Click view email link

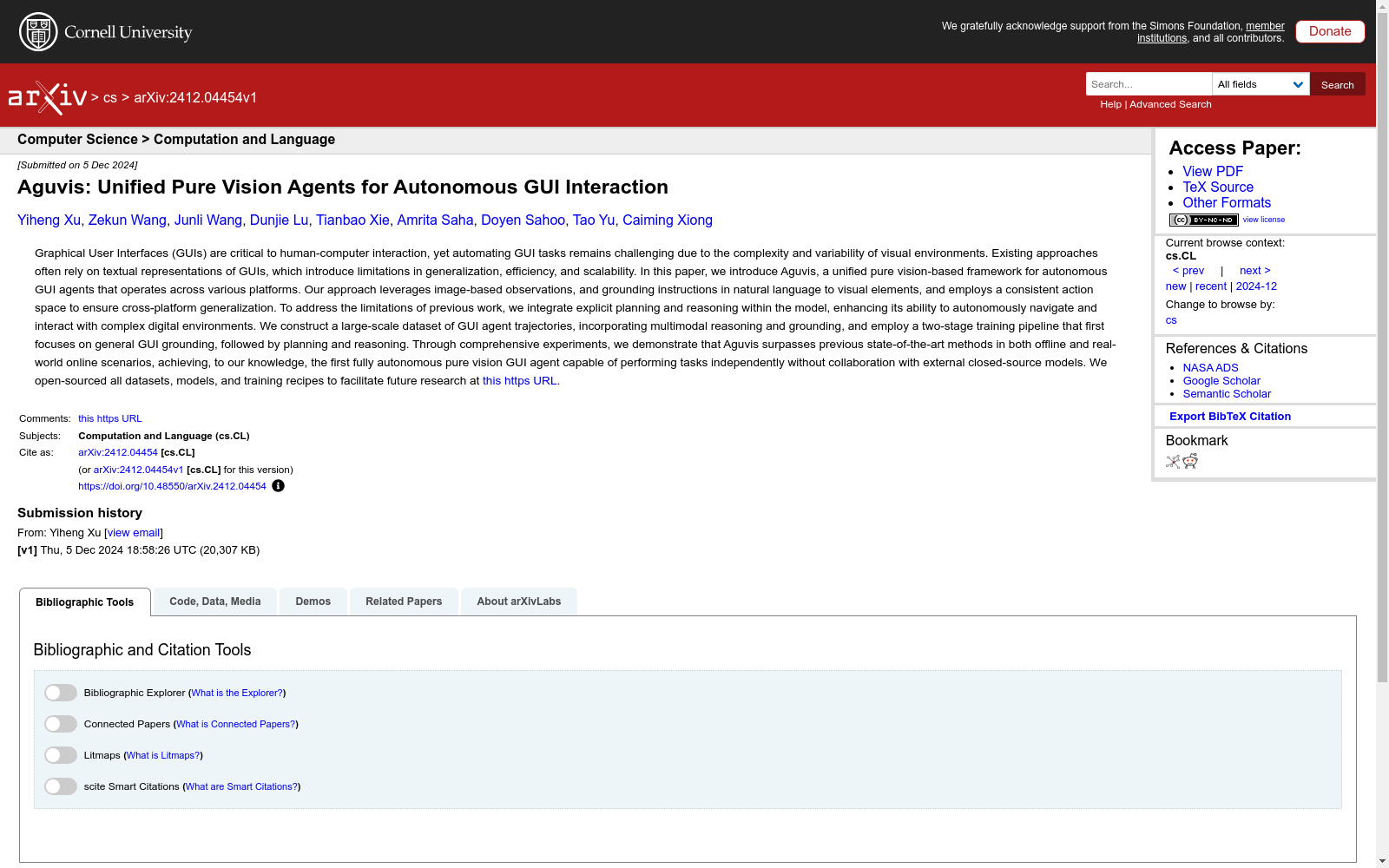[134, 533]
